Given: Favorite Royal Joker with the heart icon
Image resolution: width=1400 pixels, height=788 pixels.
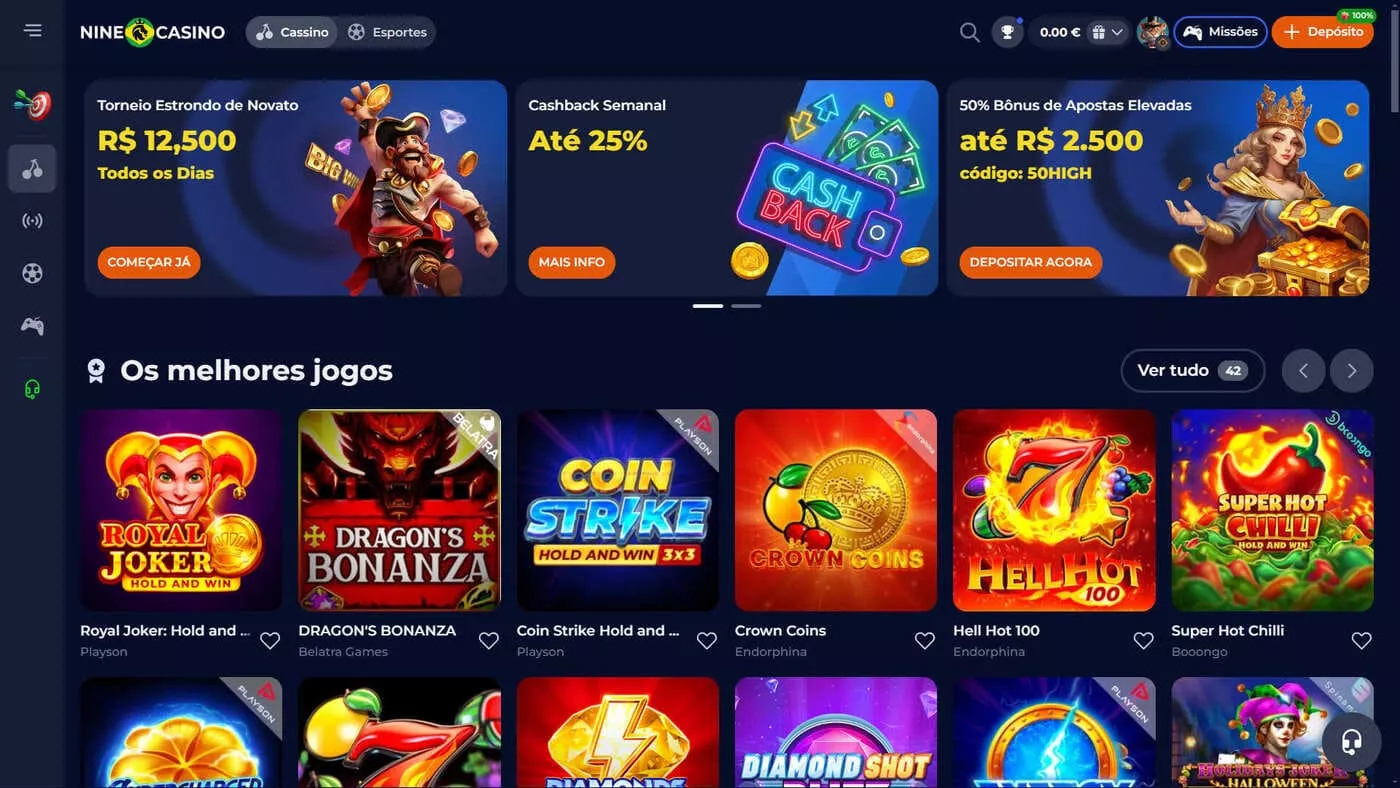Looking at the screenshot, I should tap(270, 641).
